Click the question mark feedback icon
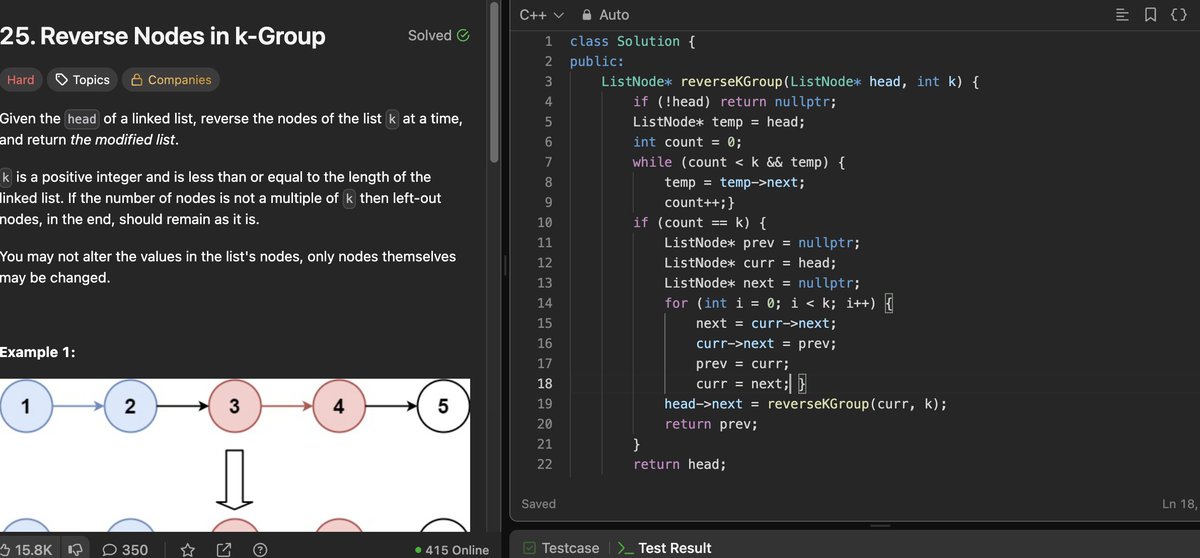1200x558 pixels. (x=260, y=549)
